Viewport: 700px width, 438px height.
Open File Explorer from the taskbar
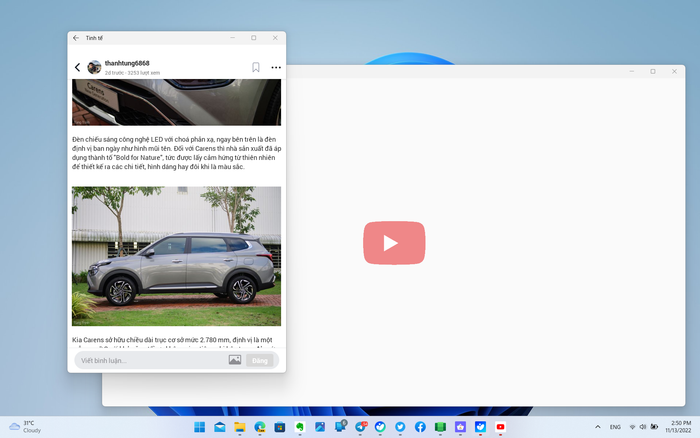(x=240, y=427)
